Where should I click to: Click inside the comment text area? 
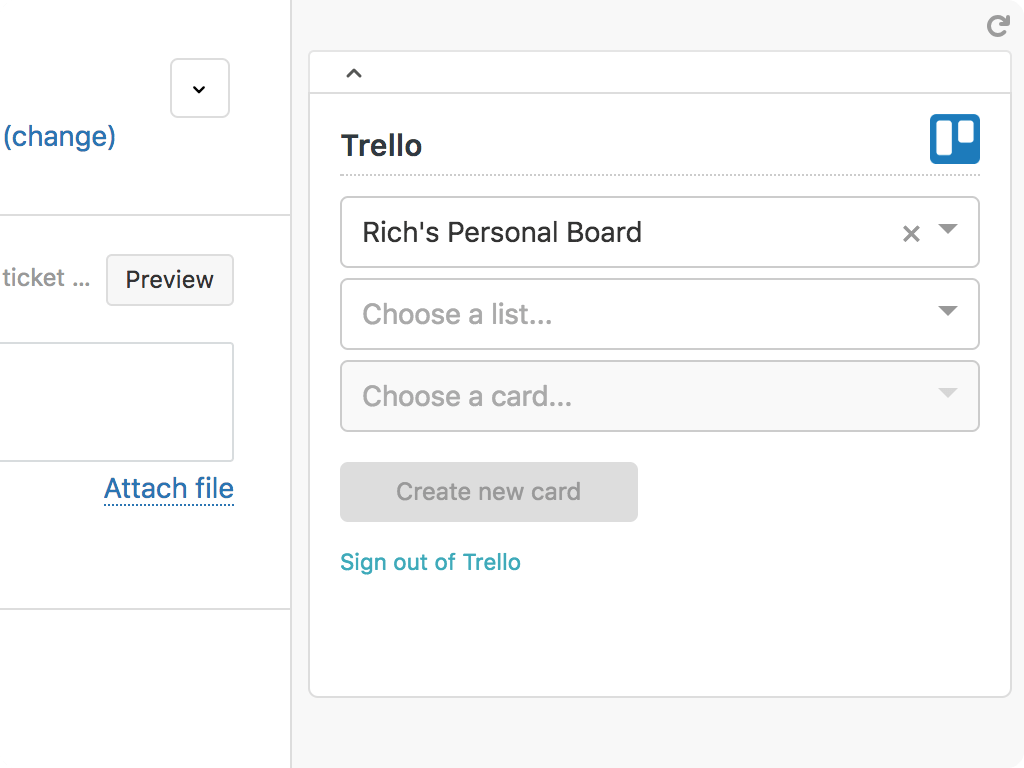116,402
